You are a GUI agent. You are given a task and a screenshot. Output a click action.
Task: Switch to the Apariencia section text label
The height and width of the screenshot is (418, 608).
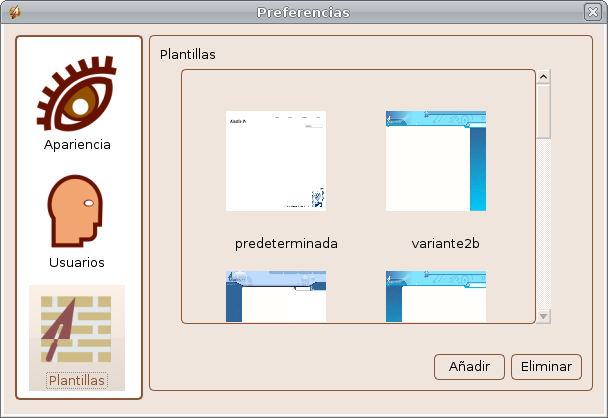click(x=77, y=144)
